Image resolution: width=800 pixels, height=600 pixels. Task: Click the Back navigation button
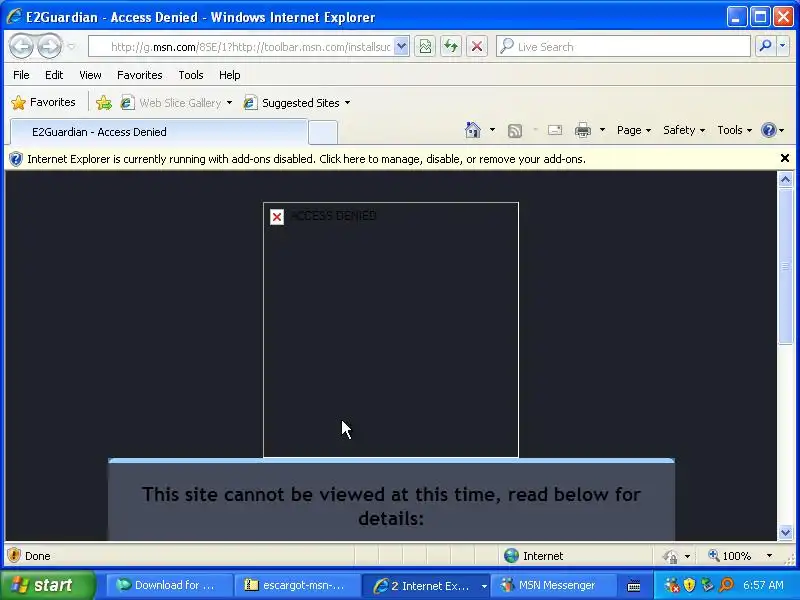pyautogui.click(x=21, y=46)
